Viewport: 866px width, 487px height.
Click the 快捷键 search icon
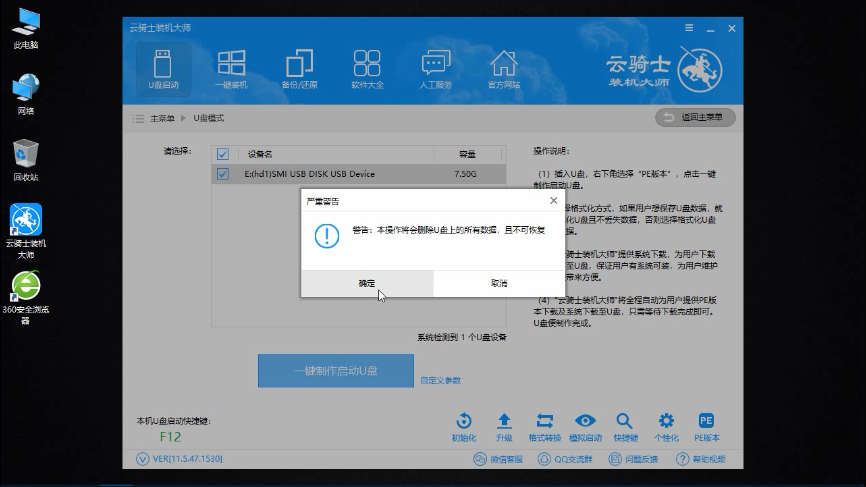click(x=625, y=427)
